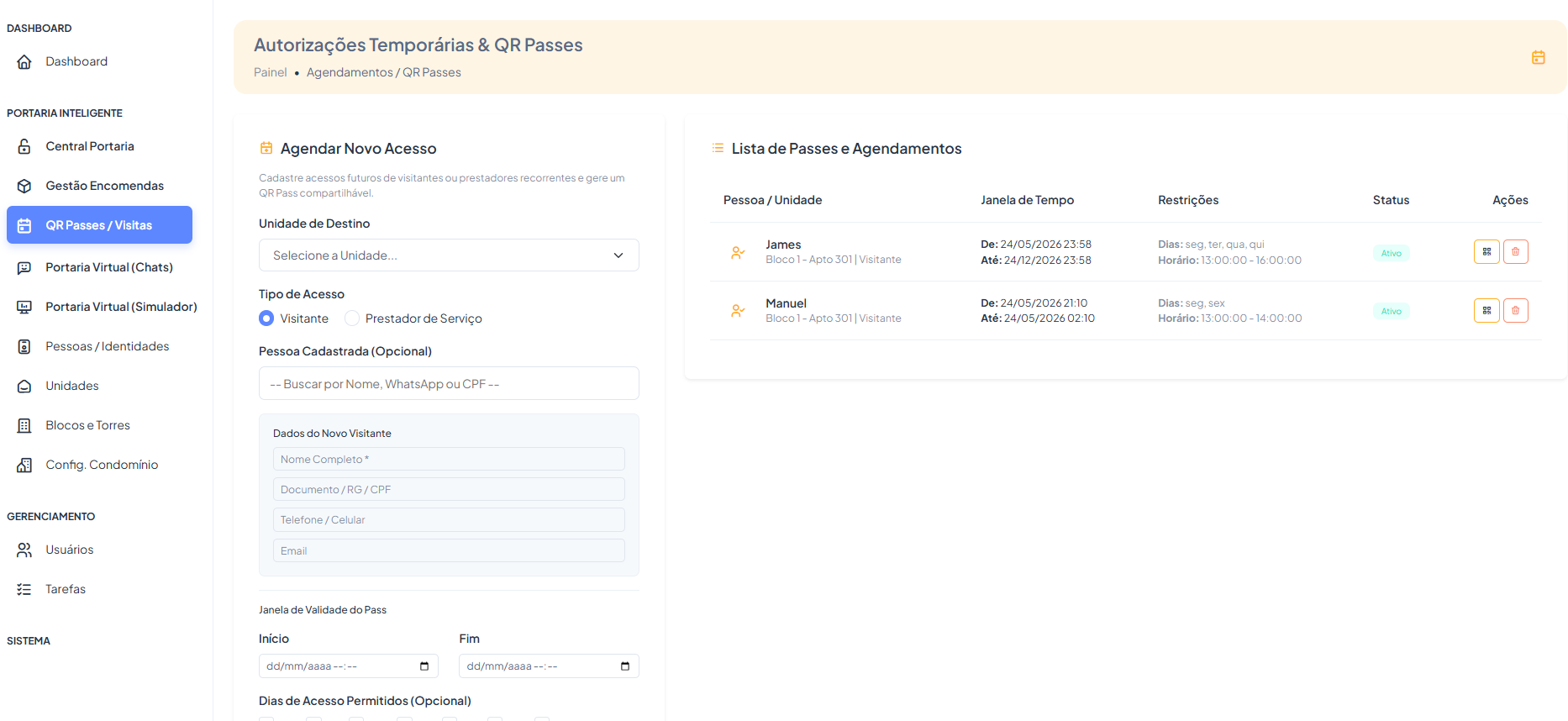
Task: Click the calendar icon in the page header
Action: coord(1539,57)
